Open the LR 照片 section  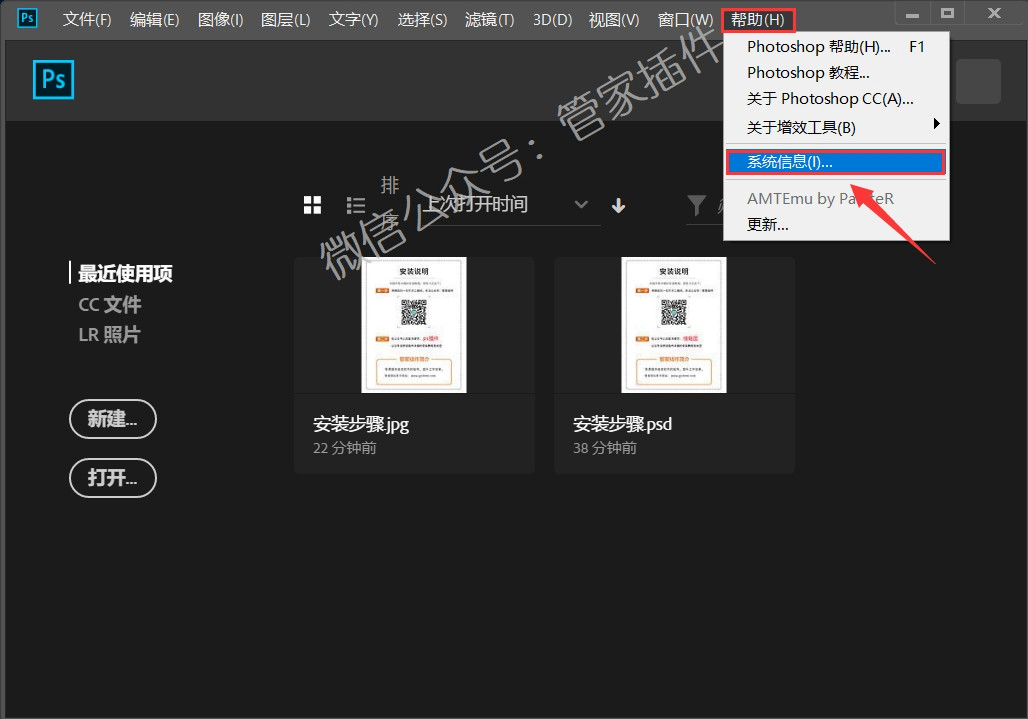pyautogui.click(x=109, y=335)
